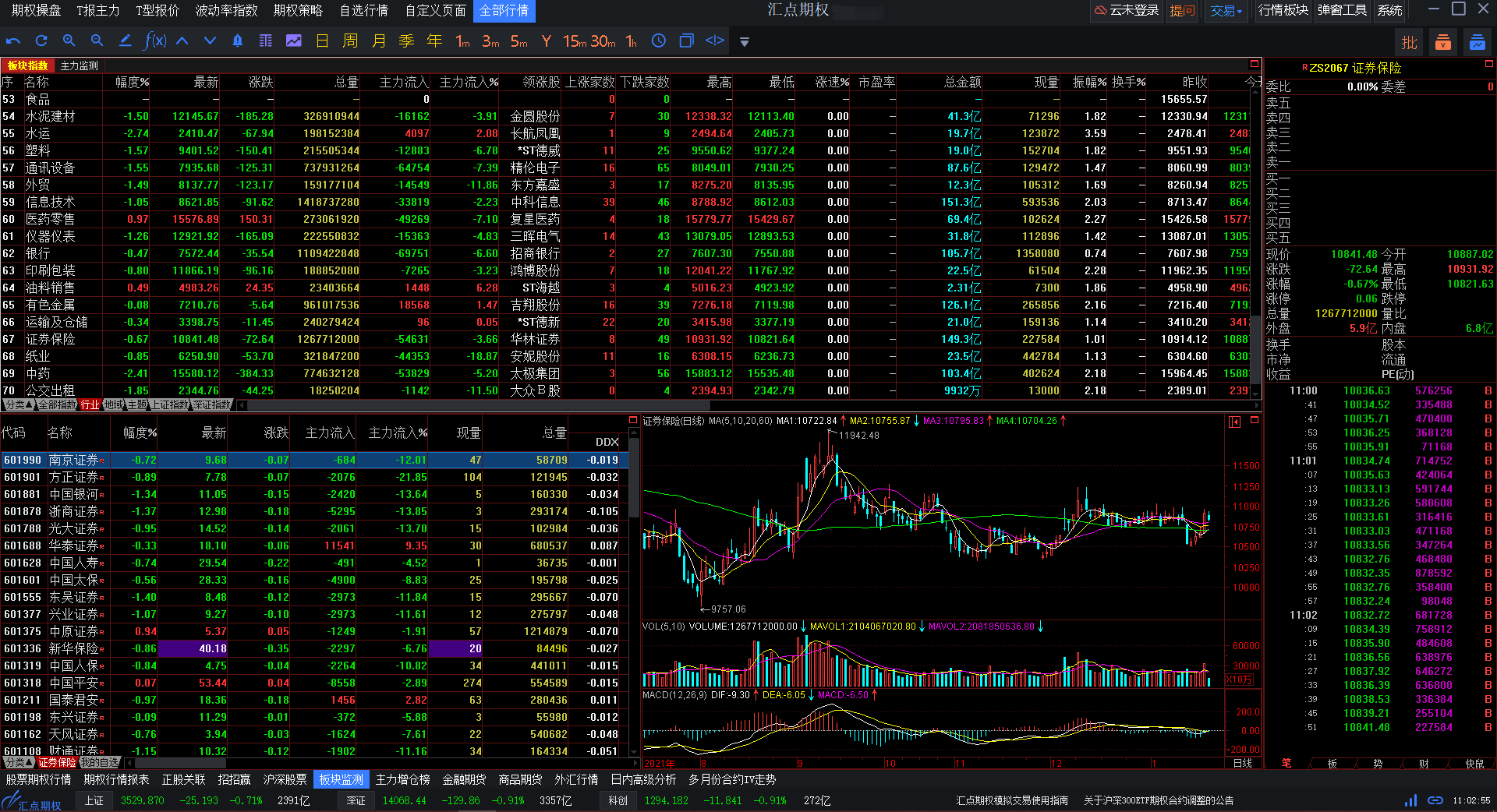Open the f(x) indicator formula icon

click(x=155, y=41)
